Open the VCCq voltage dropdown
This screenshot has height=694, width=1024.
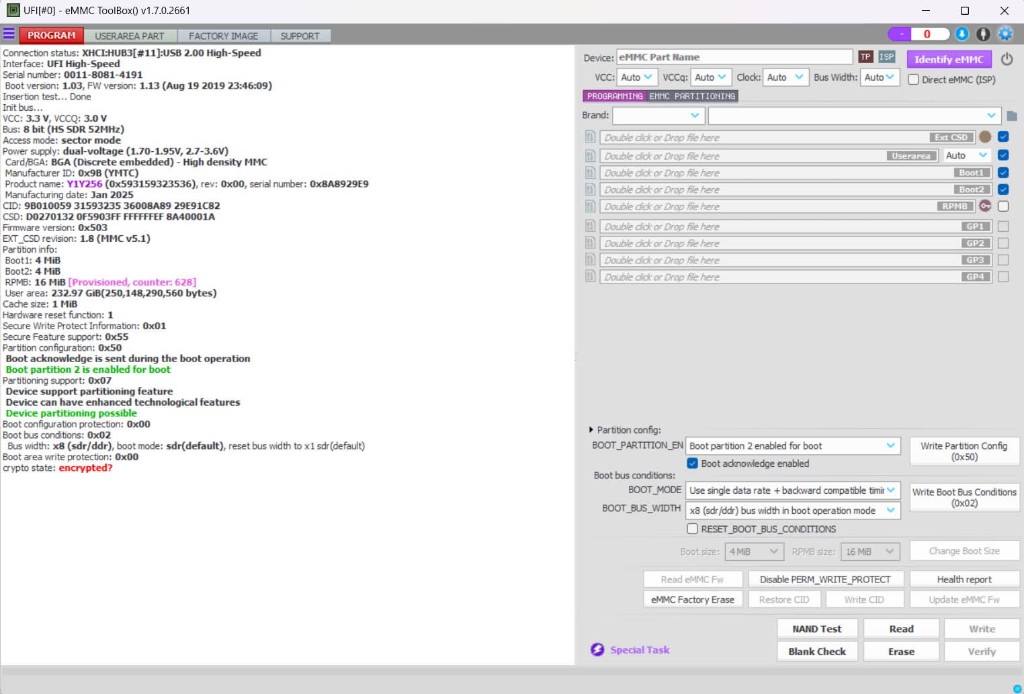click(x=711, y=77)
